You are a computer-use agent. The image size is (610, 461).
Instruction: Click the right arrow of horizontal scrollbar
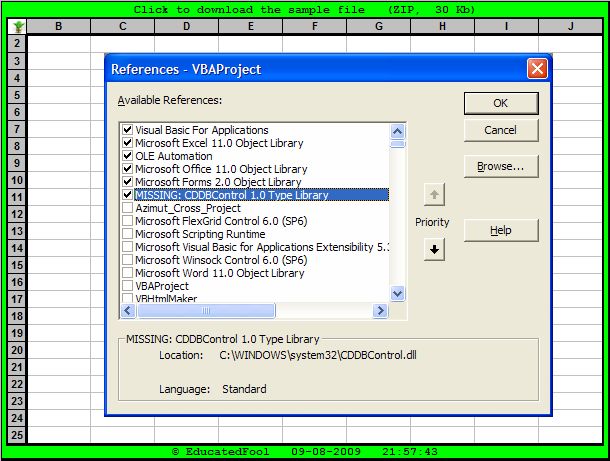click(380, 310)
